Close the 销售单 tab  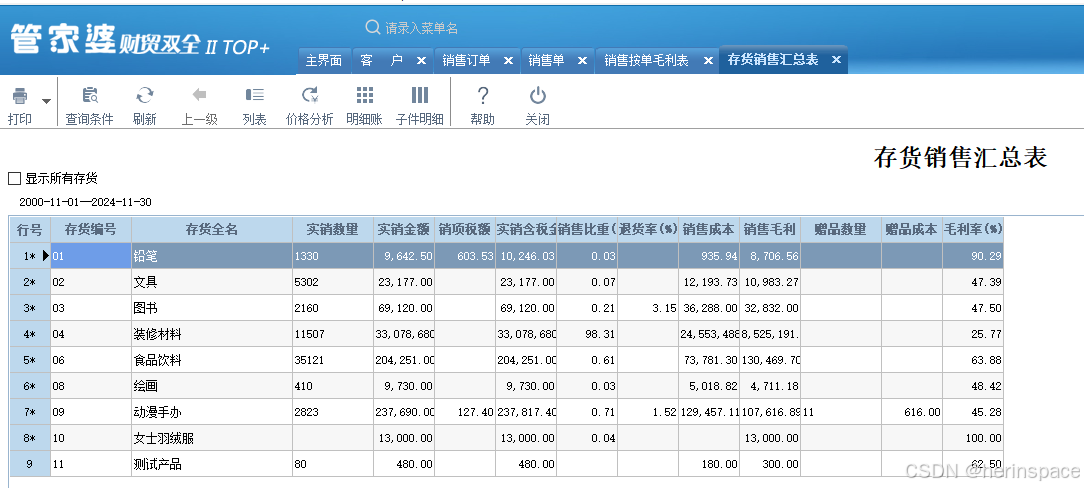pos(582,61)
